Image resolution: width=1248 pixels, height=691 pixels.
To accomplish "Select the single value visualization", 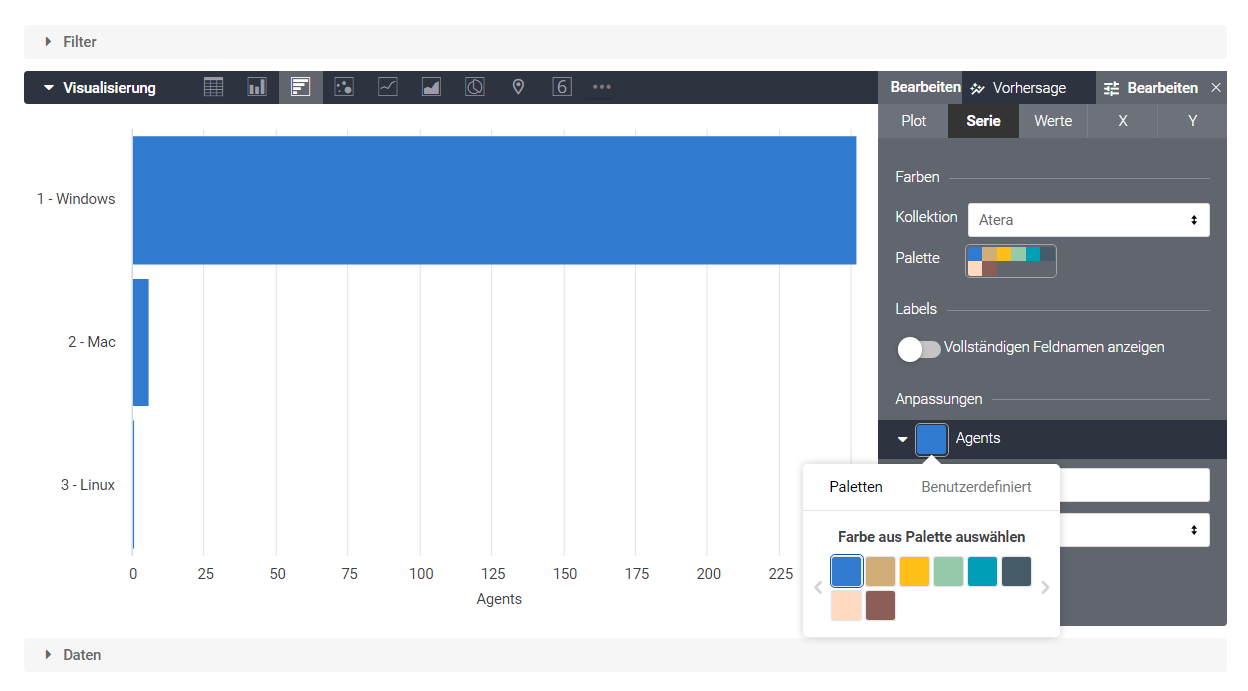I will (562, 87).
